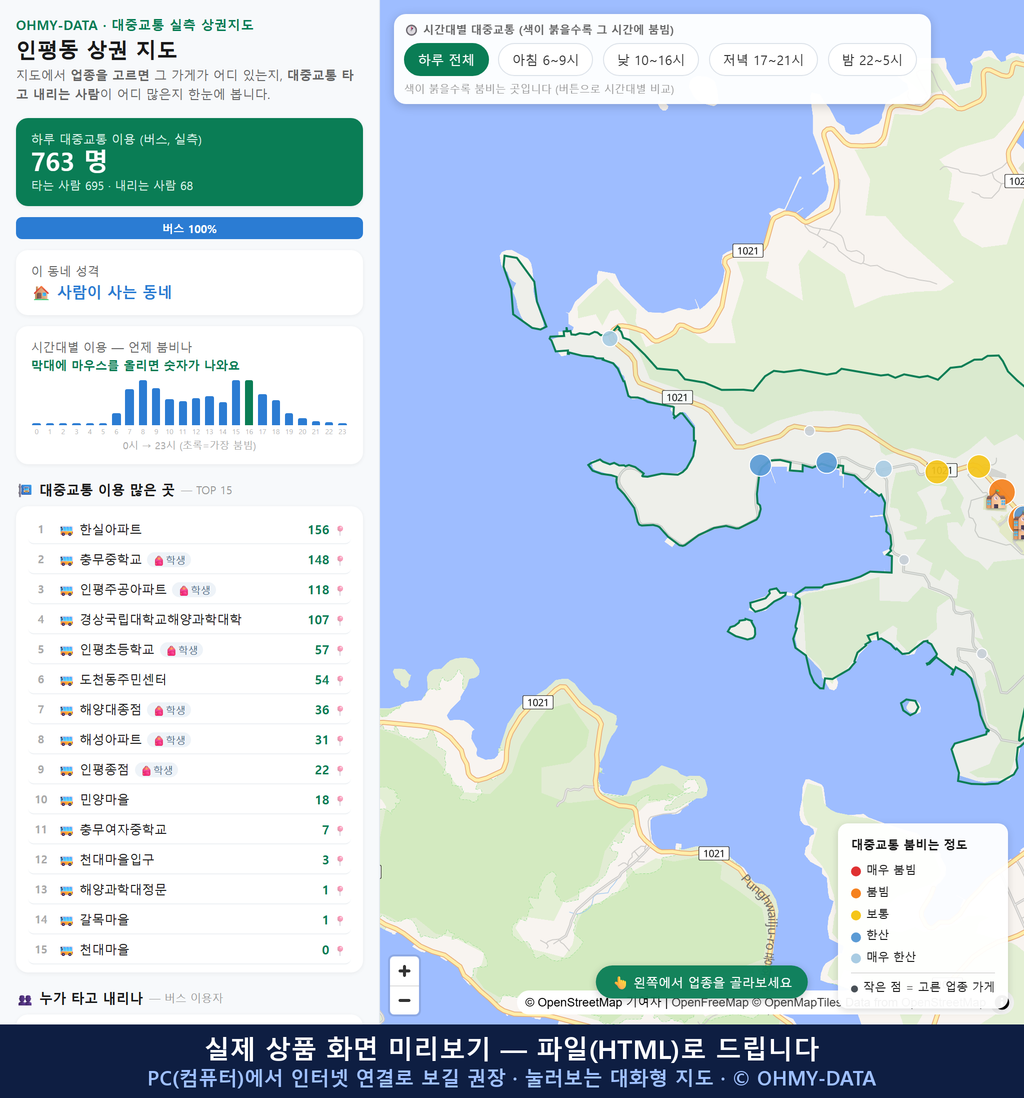Click pin icon next to 충무중학교

click(x=340, y=560)
